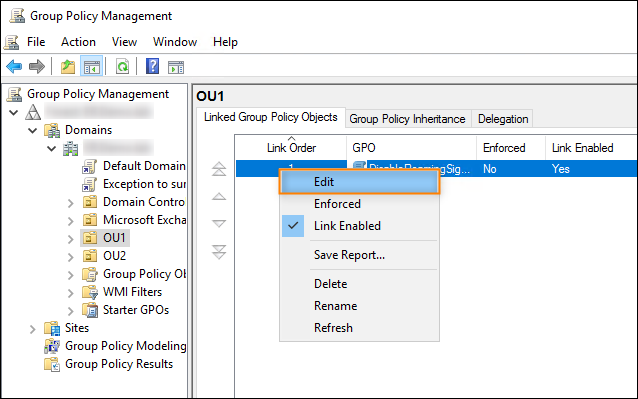Select Save Report... in context menu

coord(350,255)
